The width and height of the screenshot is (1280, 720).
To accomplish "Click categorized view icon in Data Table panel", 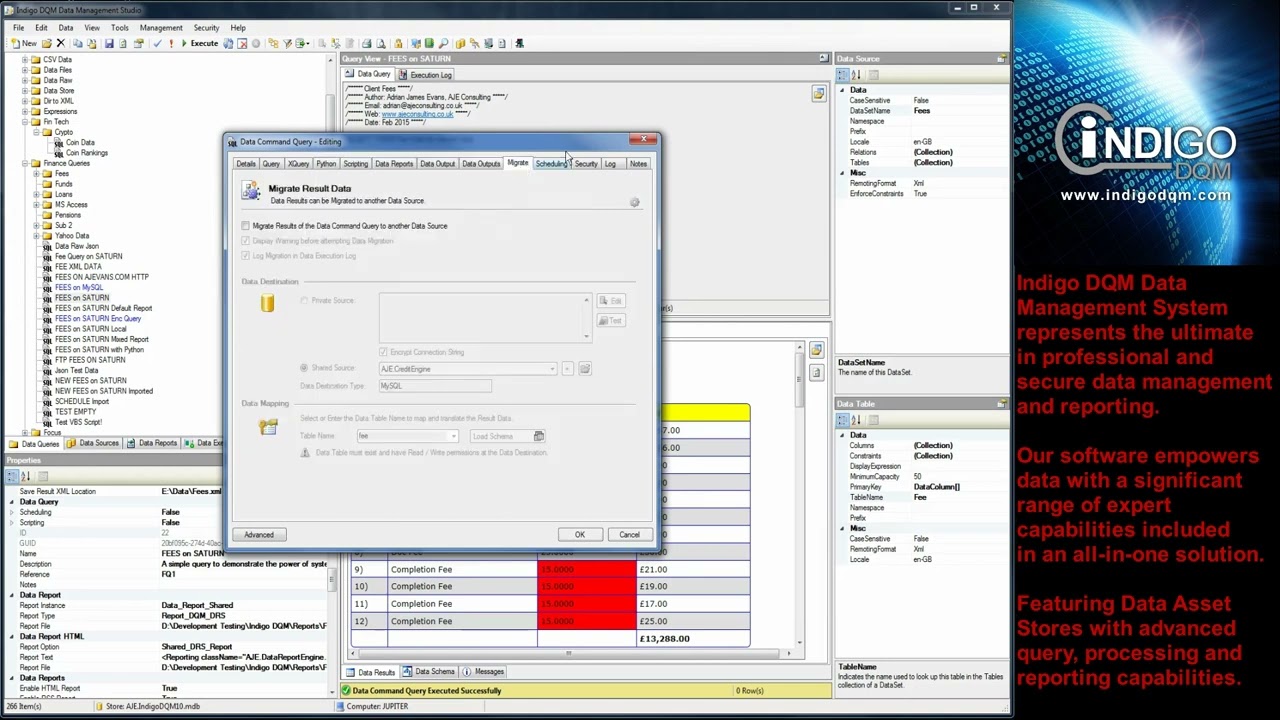I will pos(843,420).
